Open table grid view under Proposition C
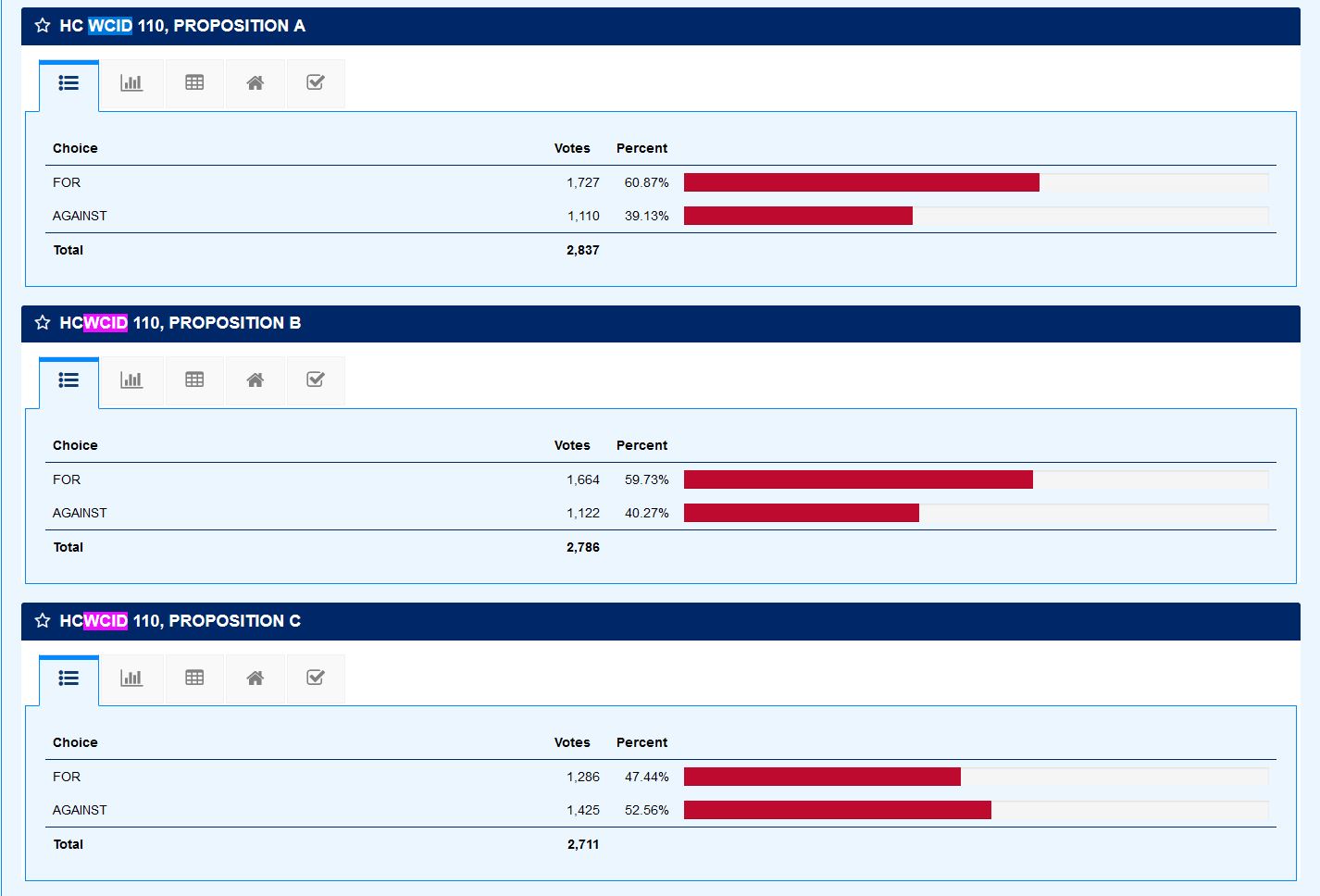This screenshot has width=1320, height=896. [194, 678]
